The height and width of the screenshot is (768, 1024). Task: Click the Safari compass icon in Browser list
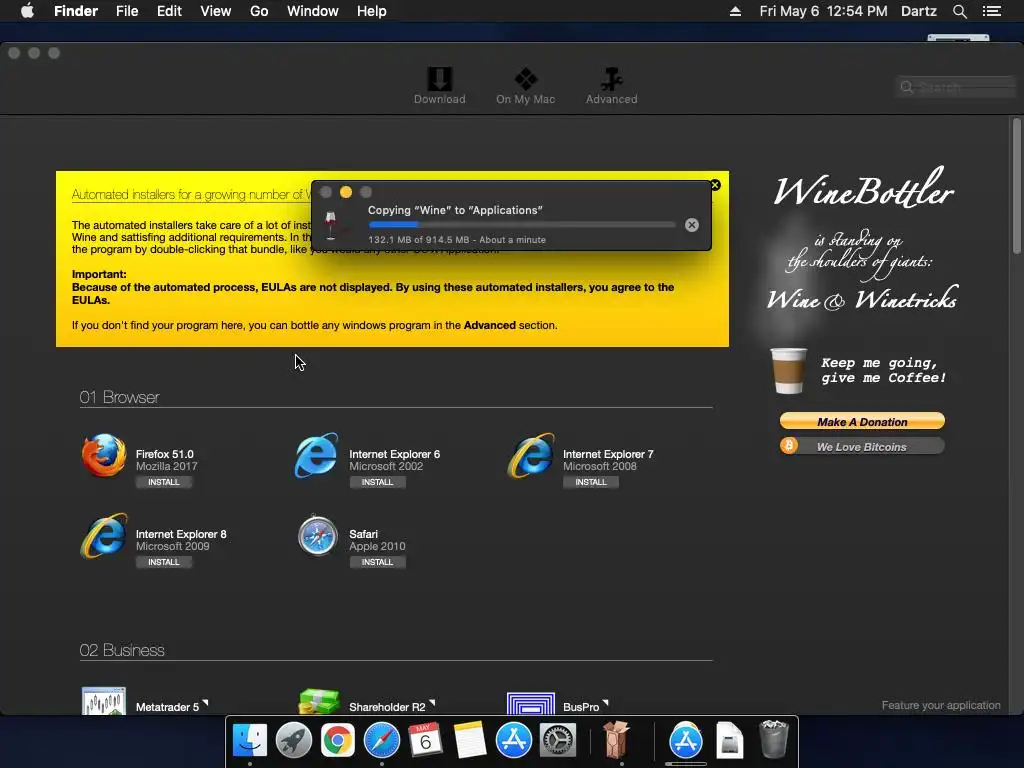[317, 536]
